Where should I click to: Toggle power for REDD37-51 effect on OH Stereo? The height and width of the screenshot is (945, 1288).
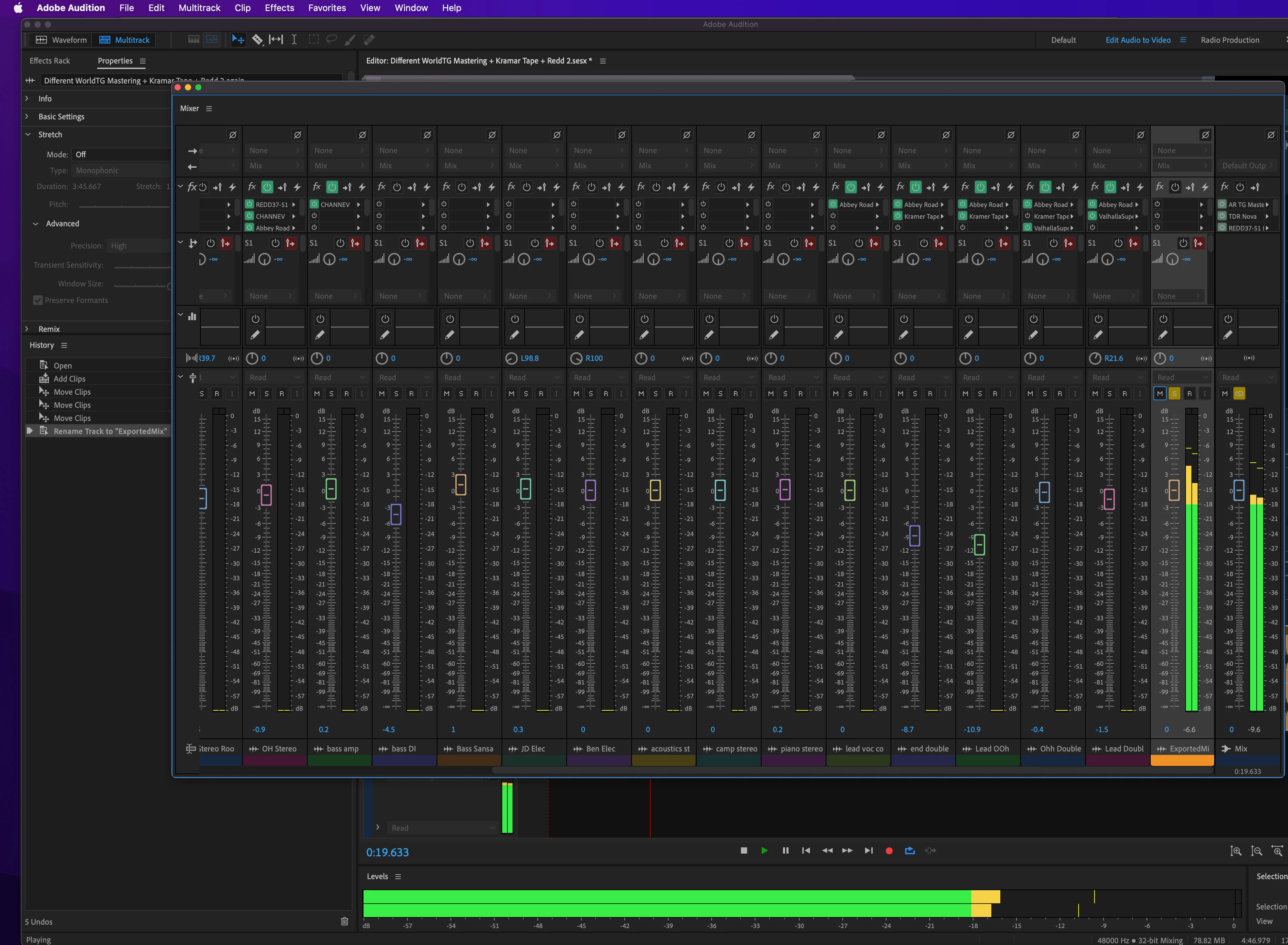(249, 204)
